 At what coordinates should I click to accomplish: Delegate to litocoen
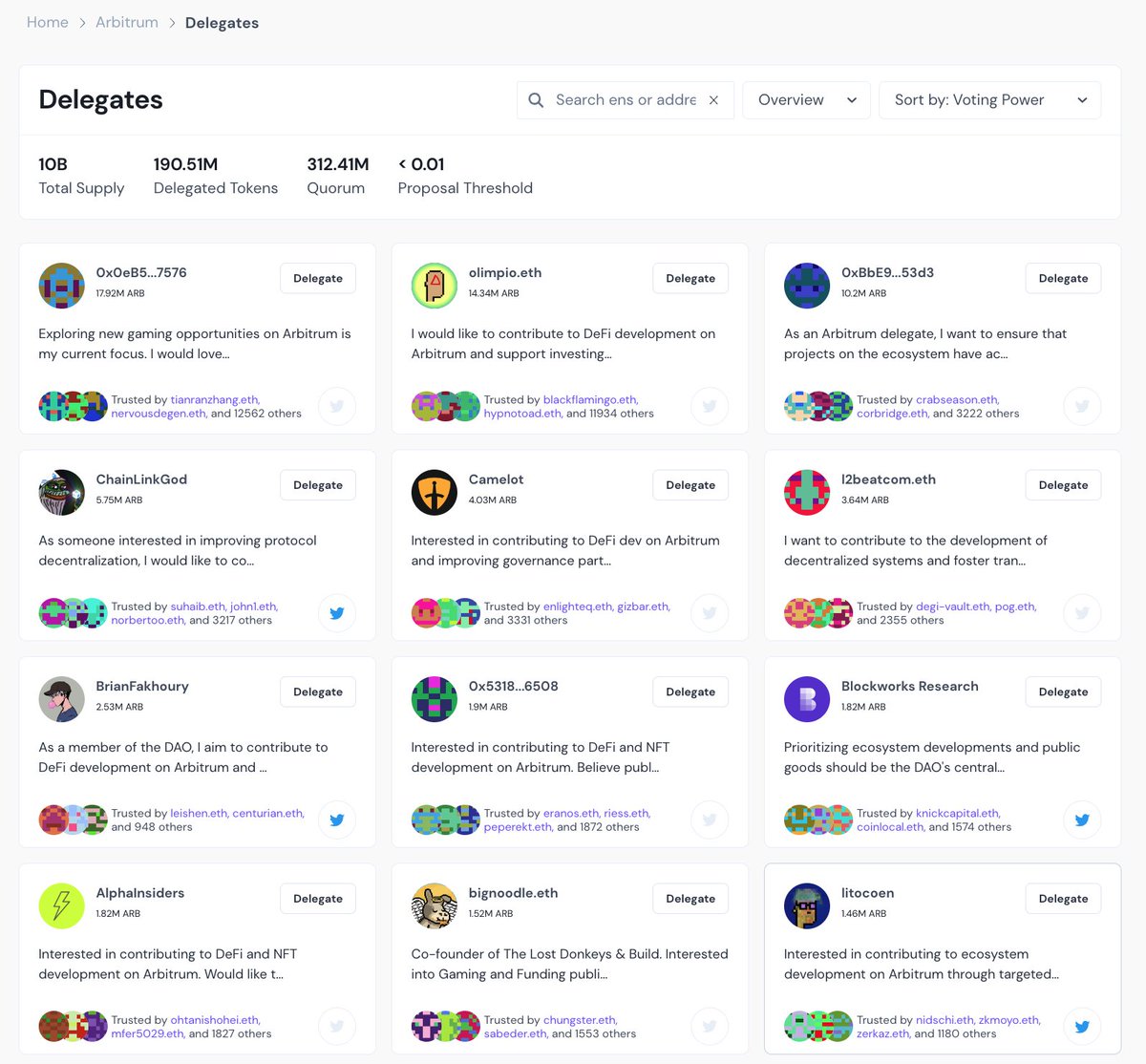tap(1063, 899)
